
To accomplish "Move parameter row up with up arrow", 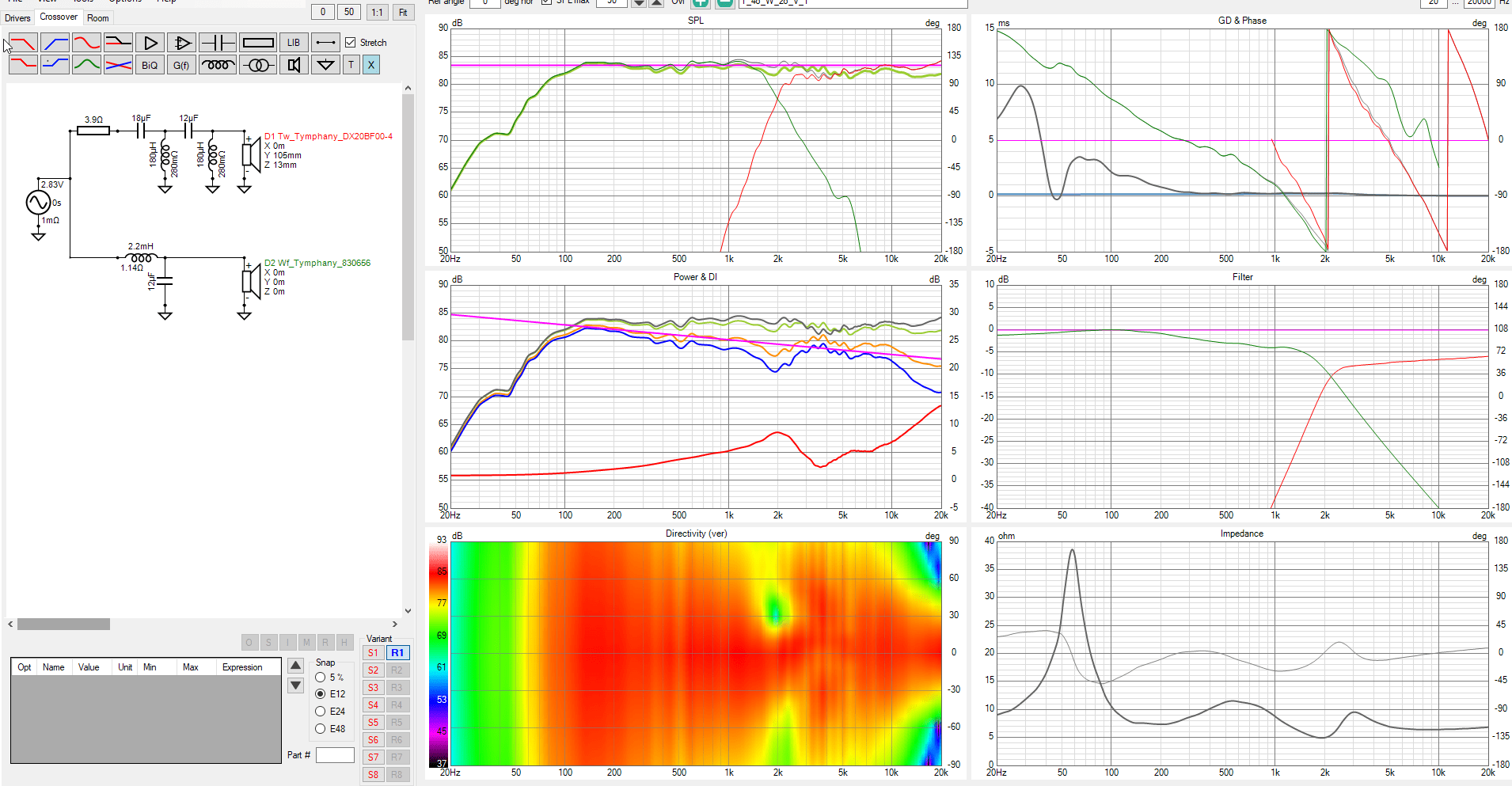I will pyautogui.click(x=295, y=666).
